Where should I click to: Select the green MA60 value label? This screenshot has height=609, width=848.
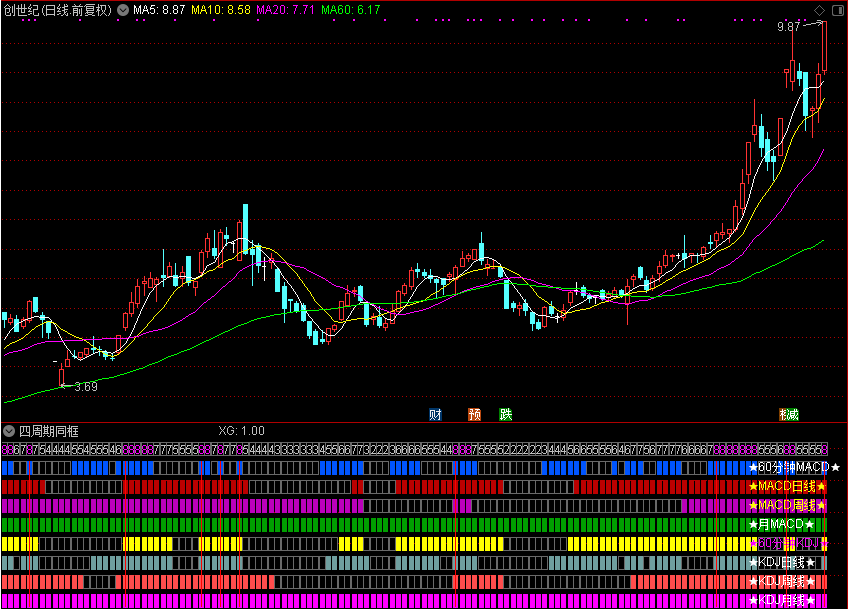(350, 10)
